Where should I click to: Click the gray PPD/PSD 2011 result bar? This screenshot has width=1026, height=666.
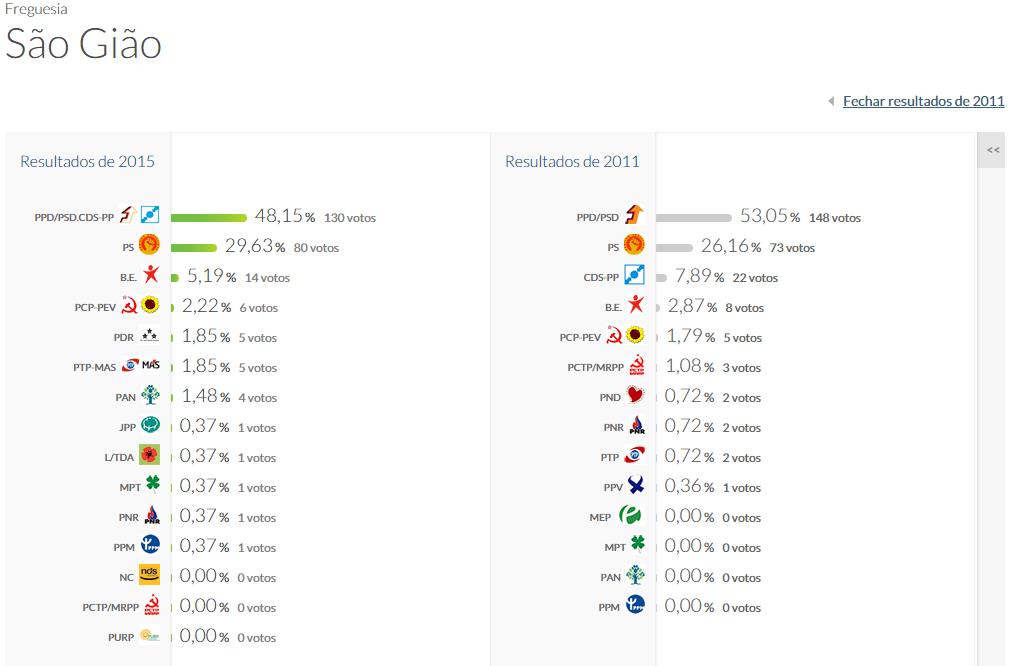[693, 216]
